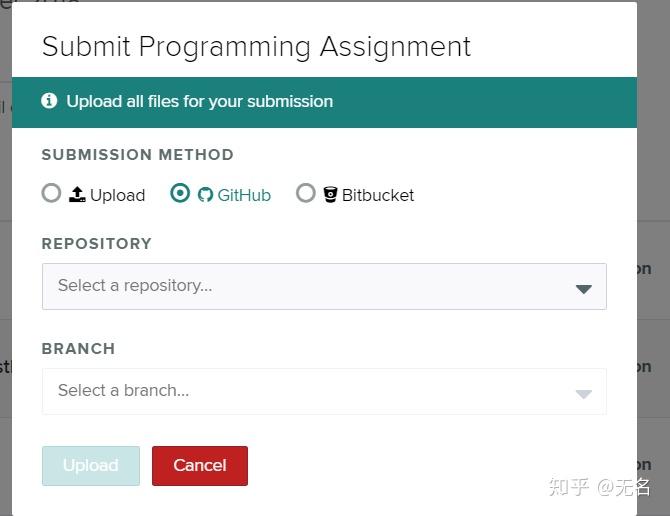The height and width of the screenshot is (516, 670).
Task: Select the Upload radio button
Action: [x=51, y=193]
